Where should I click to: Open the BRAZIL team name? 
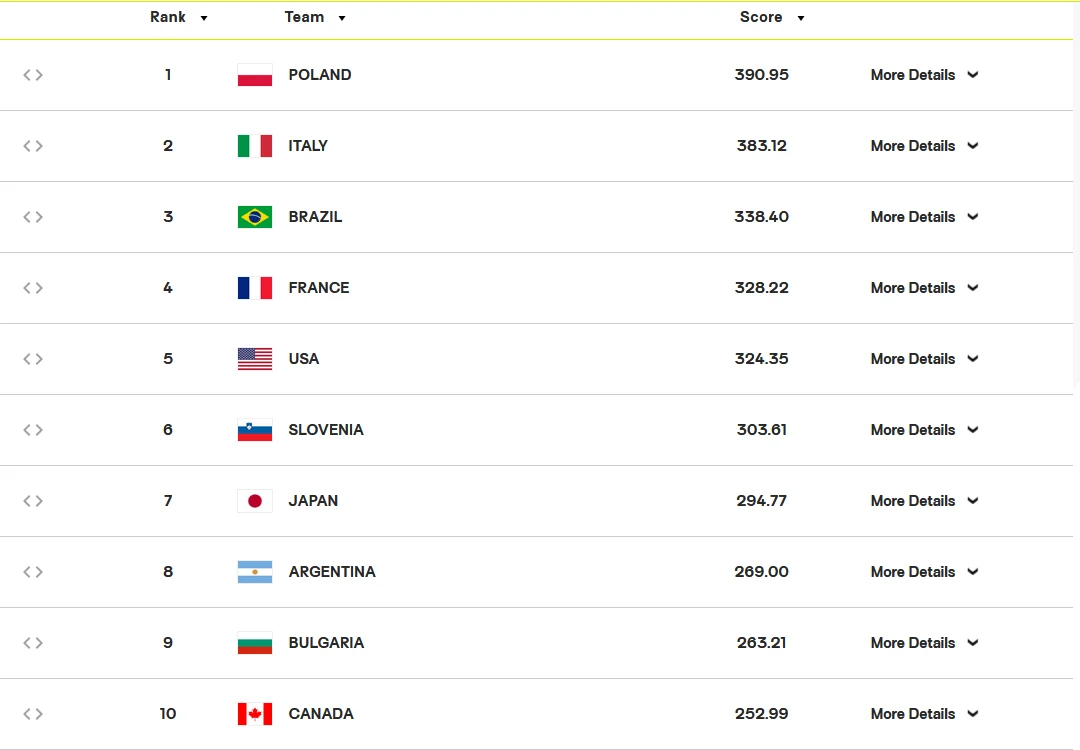[315, 217]
